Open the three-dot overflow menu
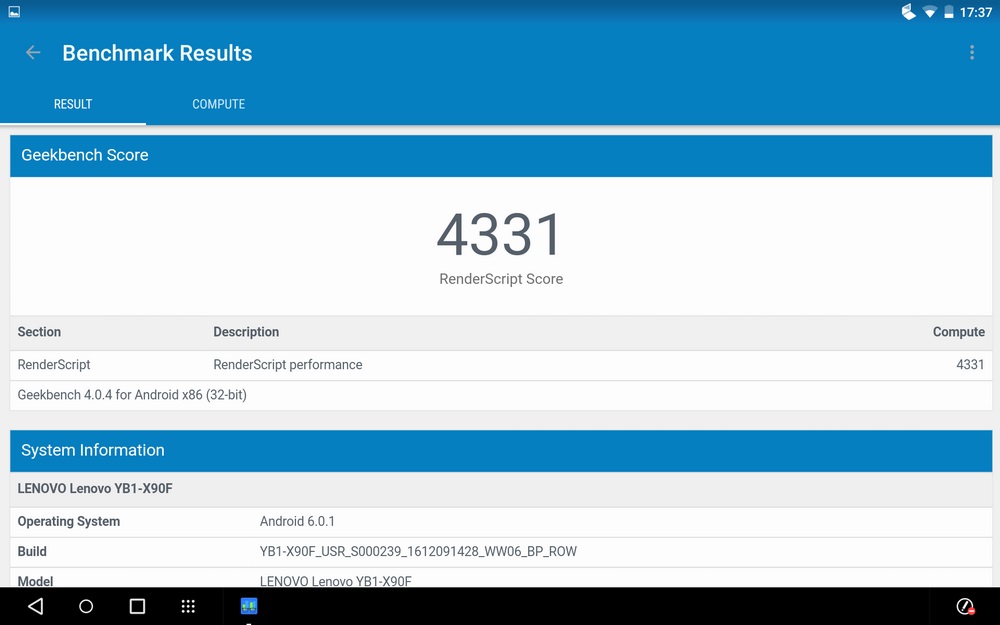The width and height of the screenshot is (1000, 625). 972,53
